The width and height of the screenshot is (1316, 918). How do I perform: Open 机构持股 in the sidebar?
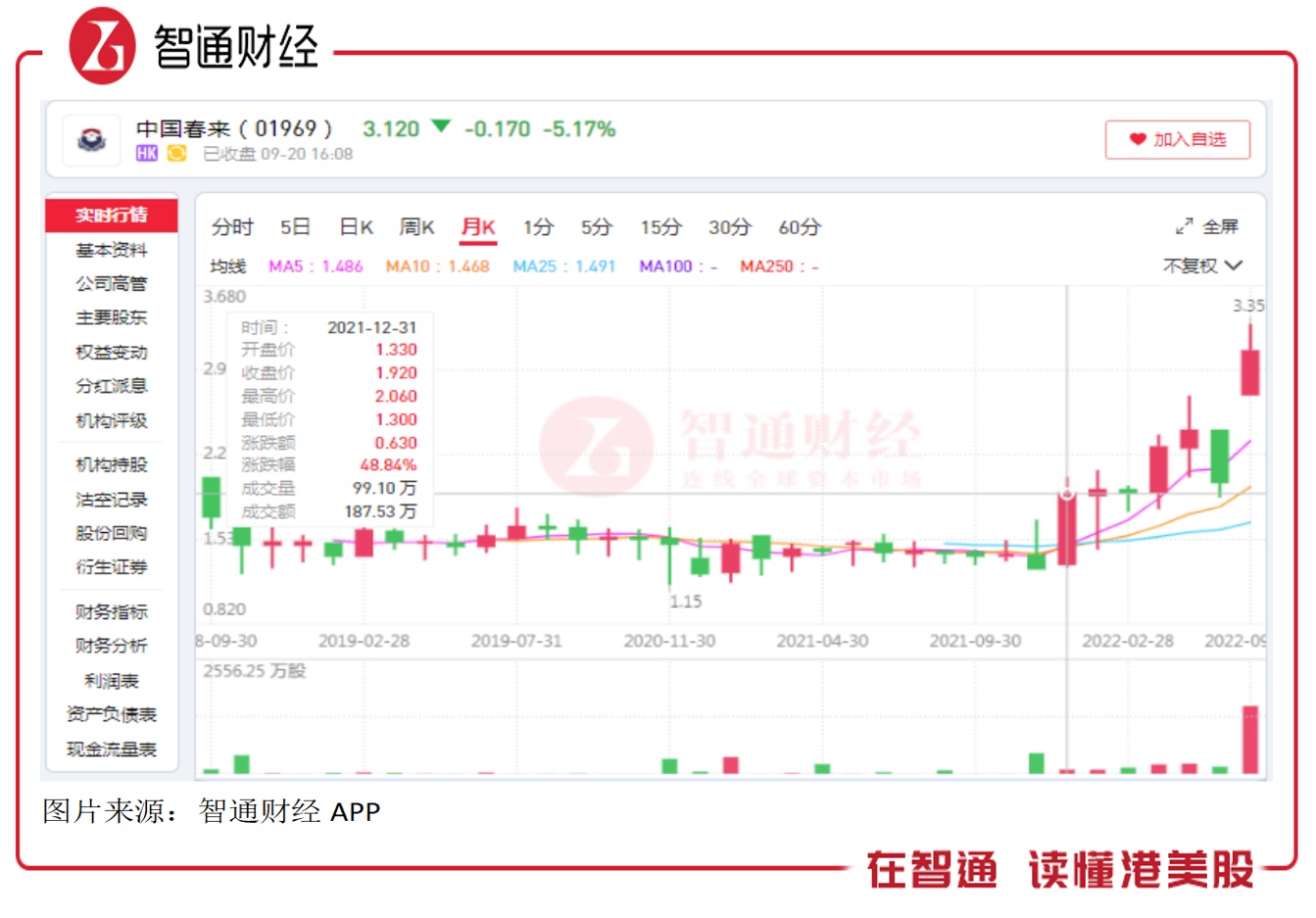point(112,465)
